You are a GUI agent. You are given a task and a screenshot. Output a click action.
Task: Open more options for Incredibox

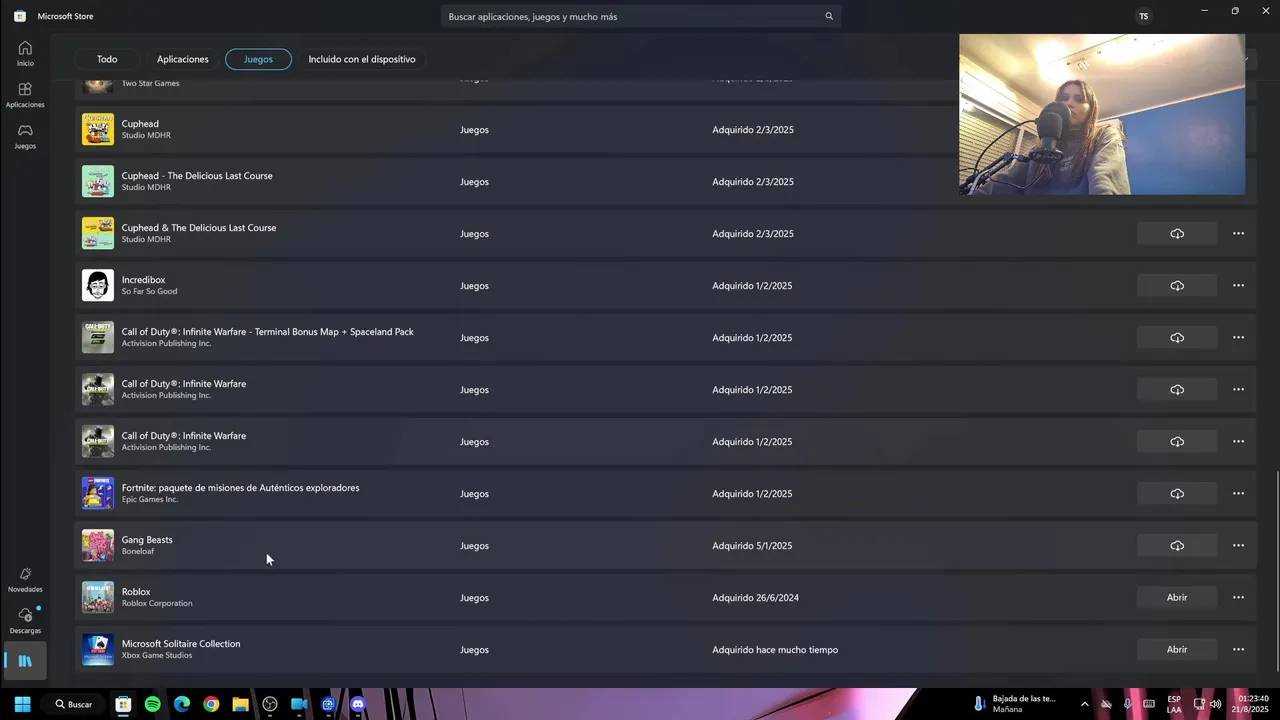(x=1238, y=286)
